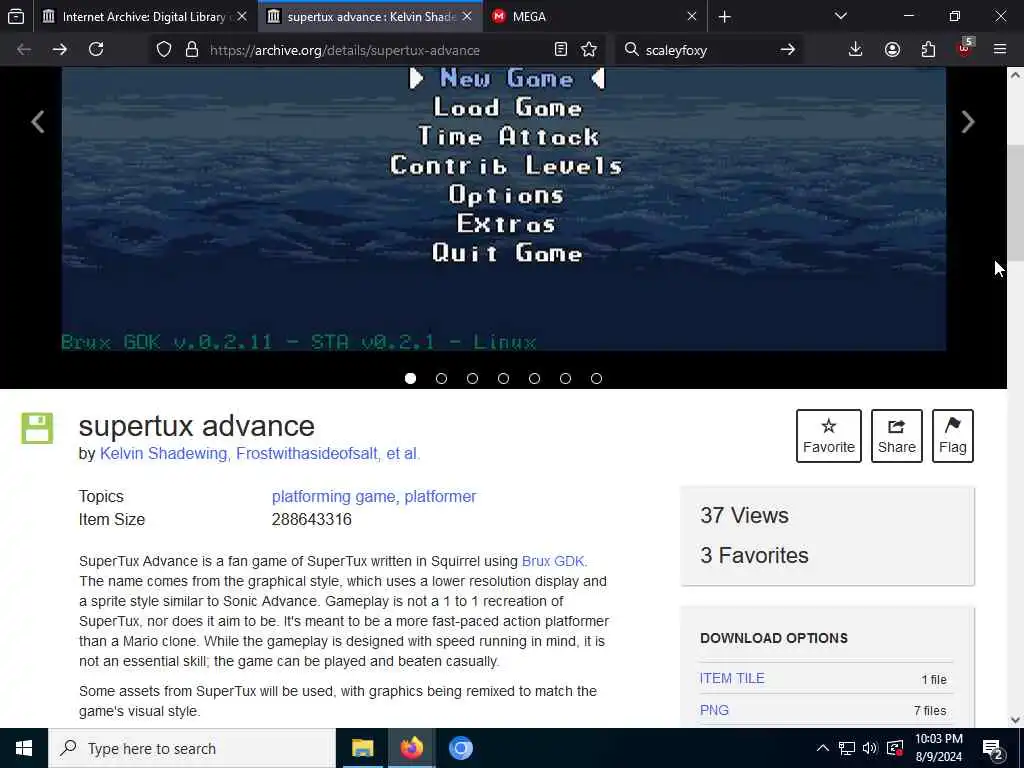
Task: Open Kelvin Shadewing creator link
Action: [165, 453]
